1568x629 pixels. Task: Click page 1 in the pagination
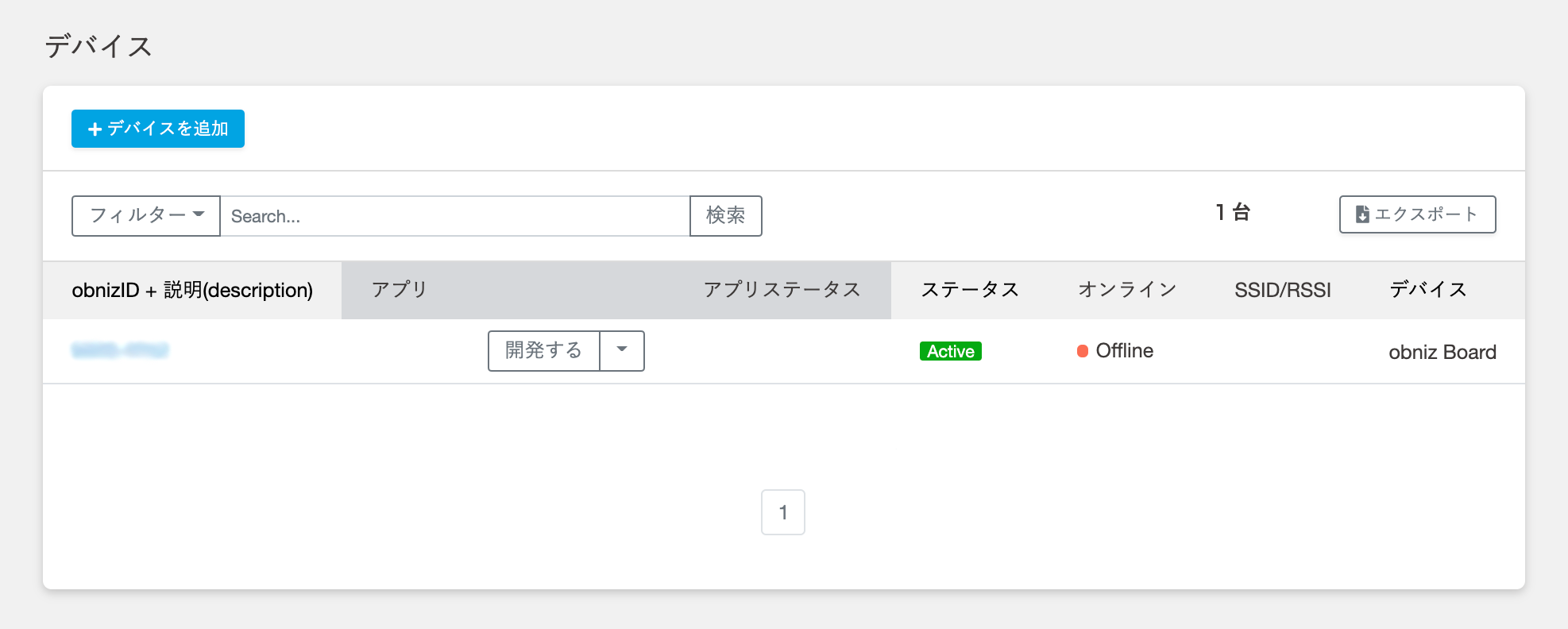[x=784, y=512]
